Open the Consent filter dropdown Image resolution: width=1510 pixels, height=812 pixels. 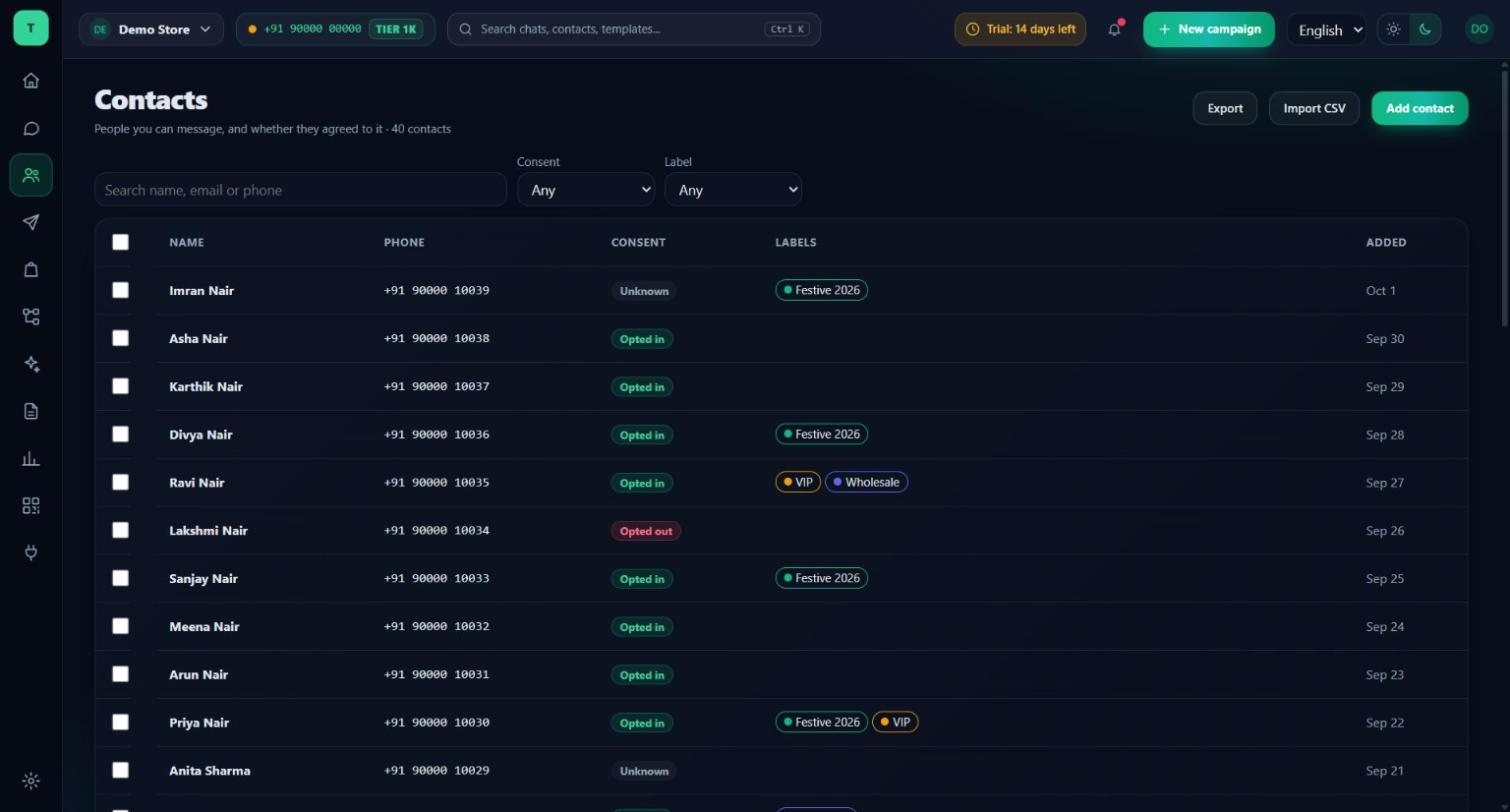click(586, 190)
